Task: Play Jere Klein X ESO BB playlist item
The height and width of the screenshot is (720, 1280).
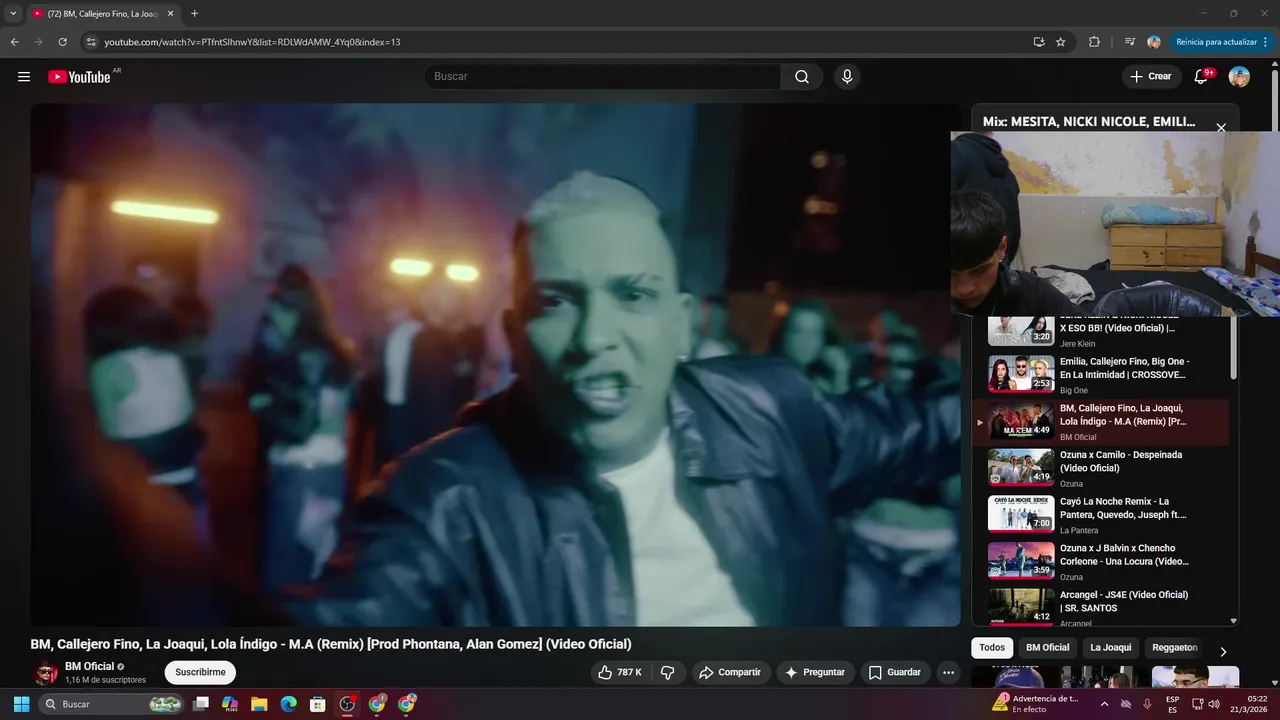Action: tap(1100, 333)
